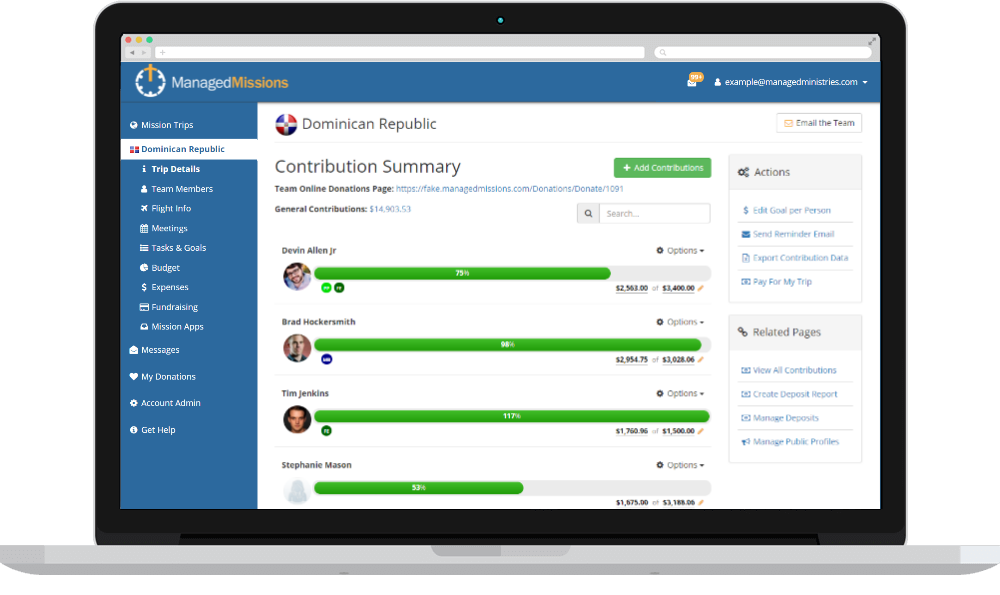This screenshot has width=1000, height=595.
Task: Open Options dropdown for Brad Hockersmith
Action: point(680,322)
